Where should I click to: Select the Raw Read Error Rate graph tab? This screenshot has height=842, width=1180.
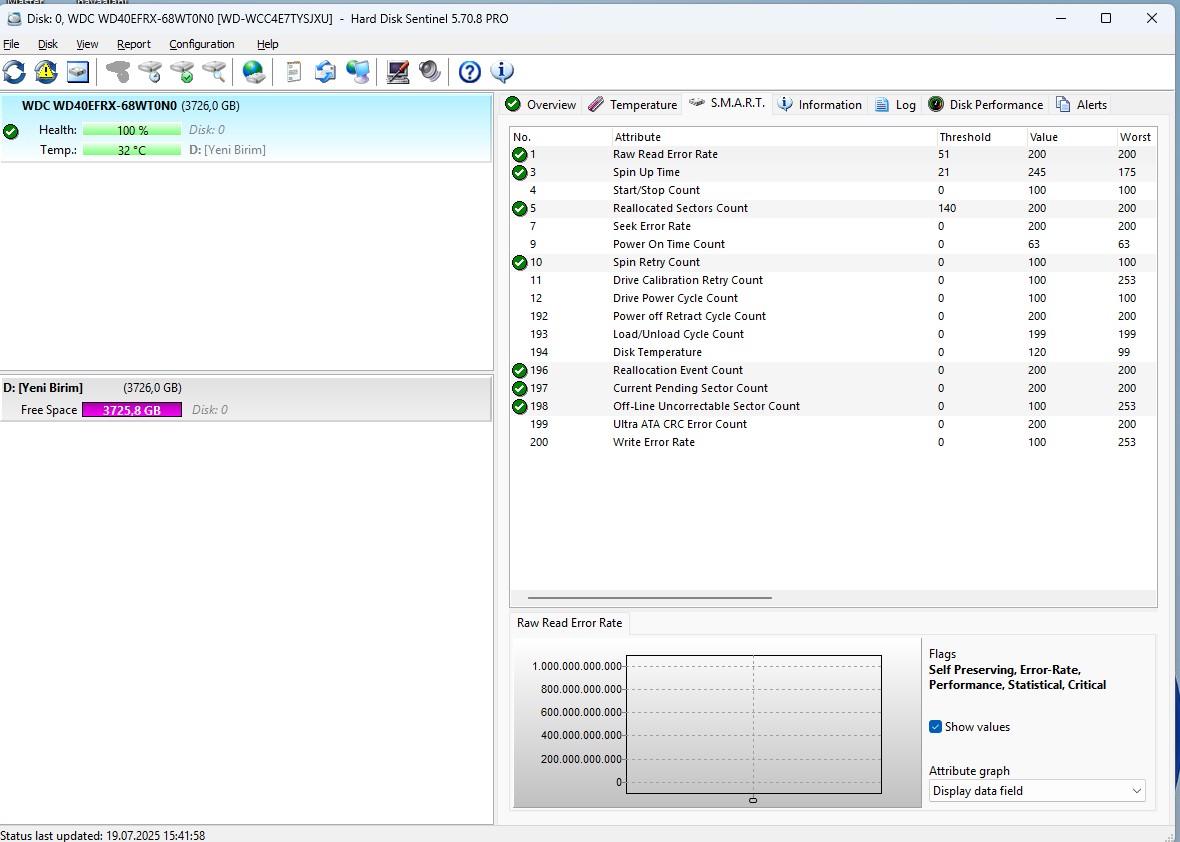click(x=570, y=623)
